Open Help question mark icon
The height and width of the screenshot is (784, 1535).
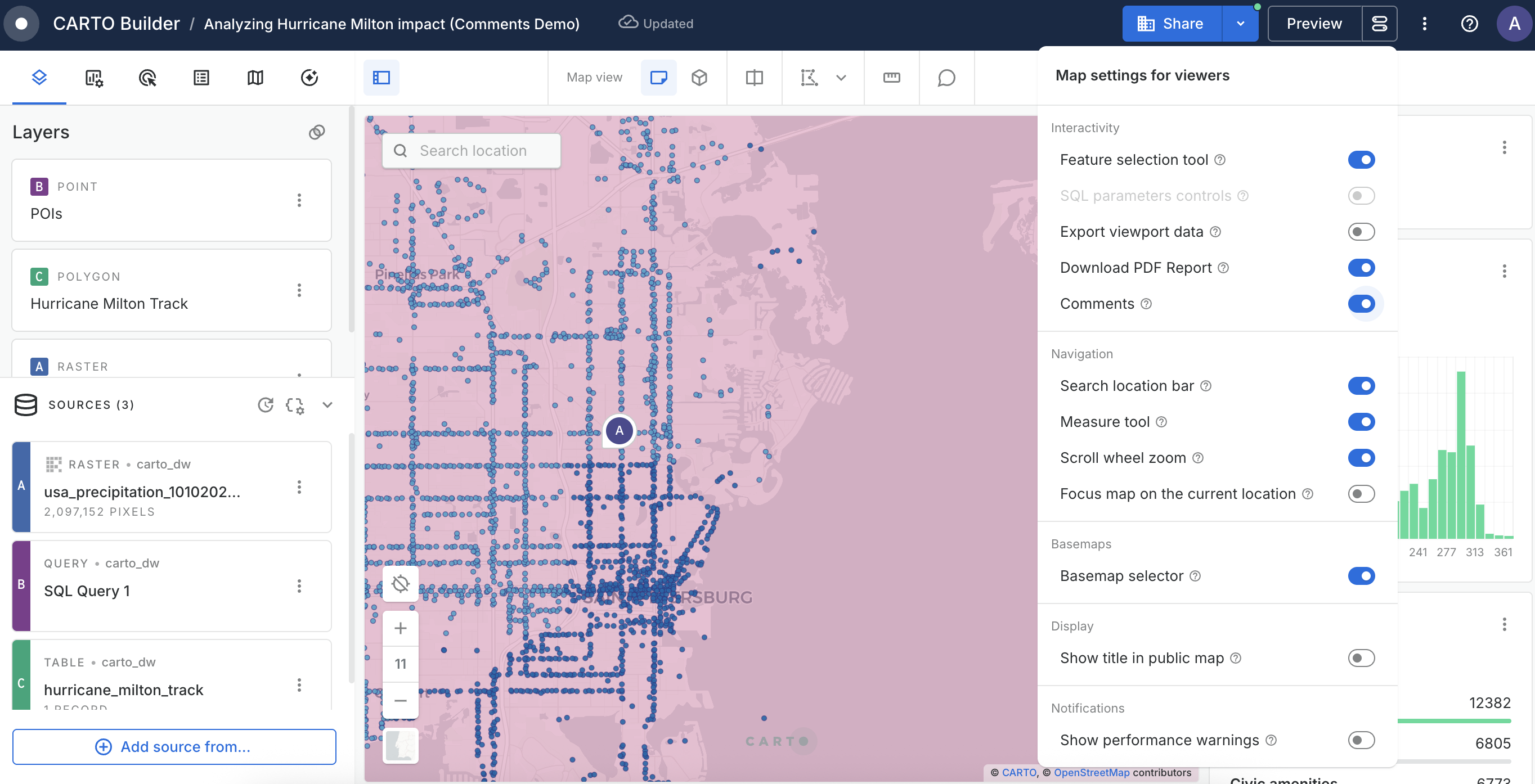1469,24
